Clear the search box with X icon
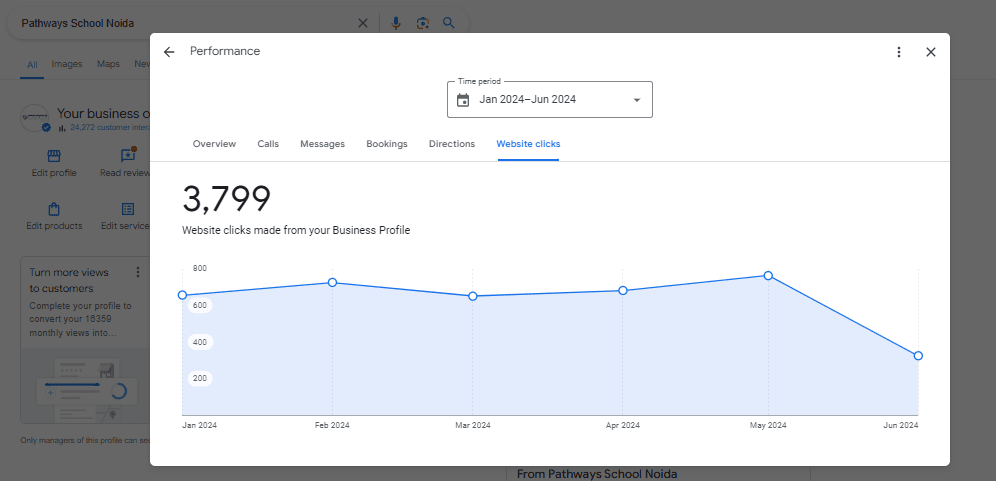The height and width of the screenshot is (481, 996). (x=363, y=23)
